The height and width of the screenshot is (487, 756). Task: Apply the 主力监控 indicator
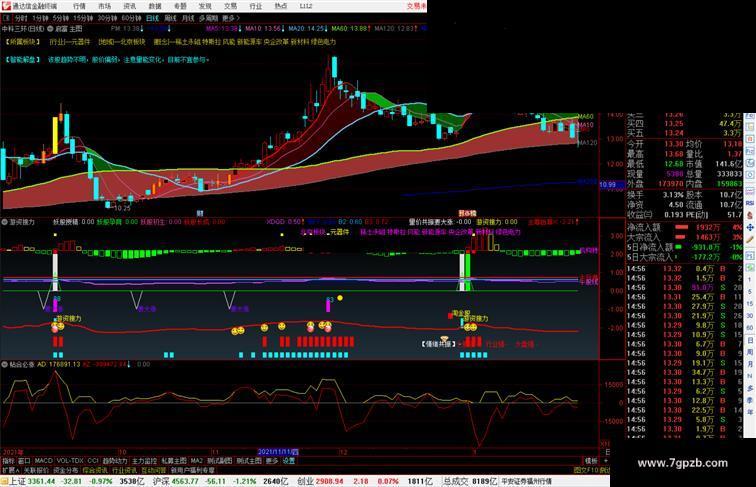(145, 461)
